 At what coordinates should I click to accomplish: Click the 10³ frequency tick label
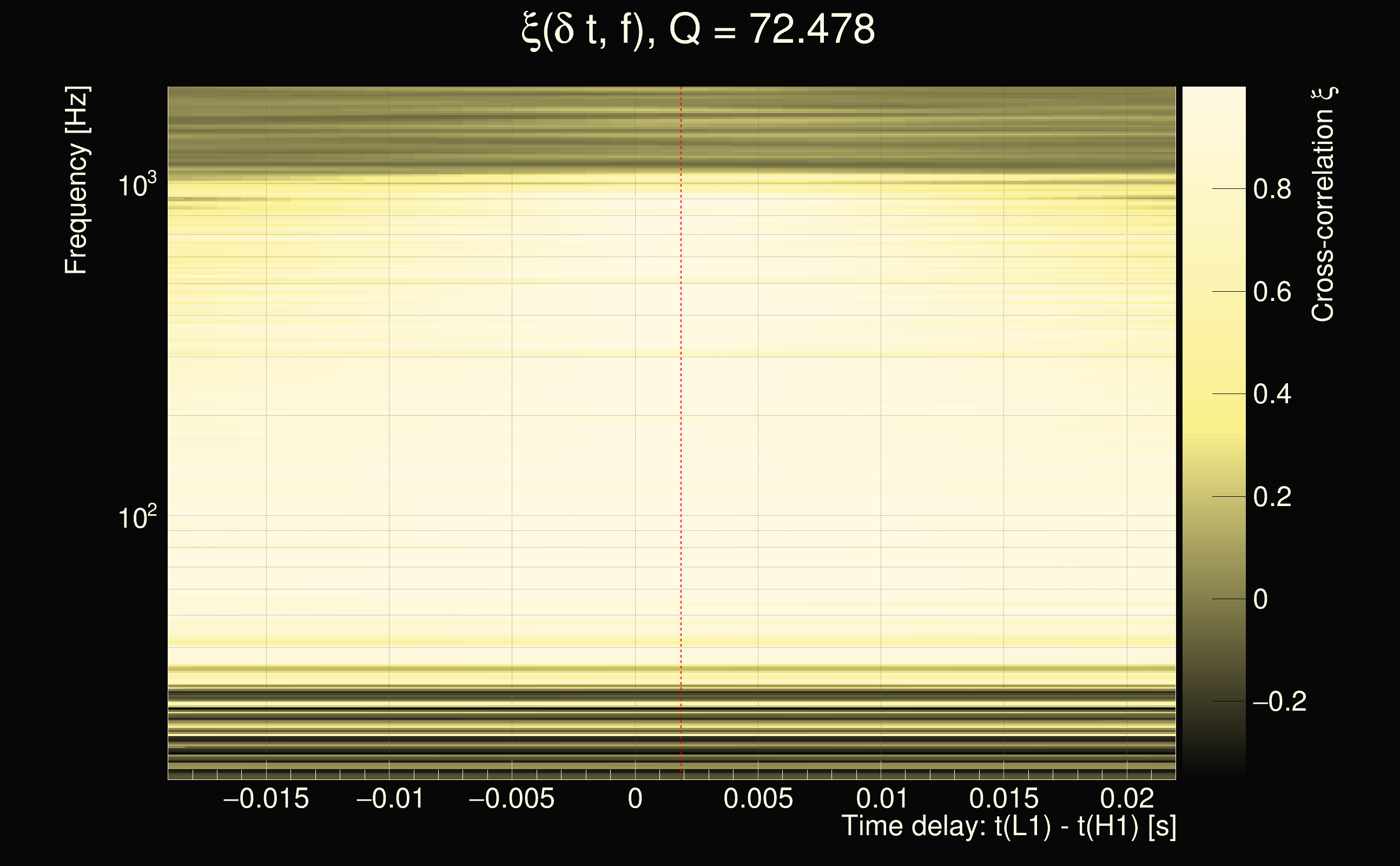click(x=137, y=185)
